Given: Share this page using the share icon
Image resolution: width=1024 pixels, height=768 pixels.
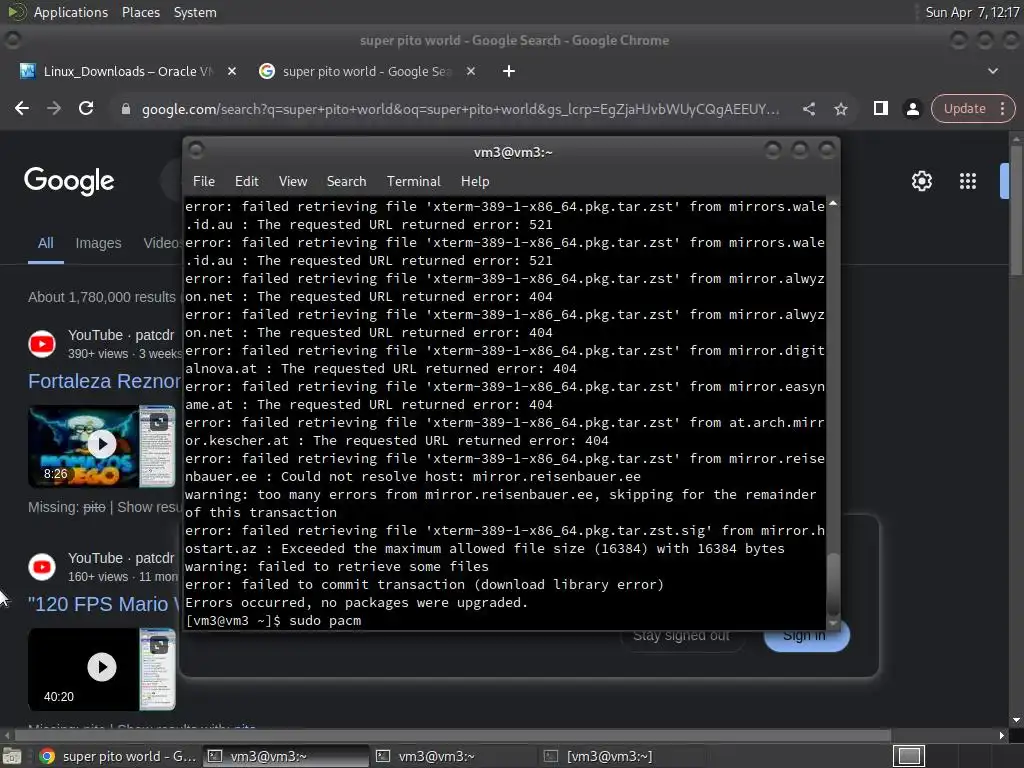Looking at the screenshot, I should [x=808, y=109].
